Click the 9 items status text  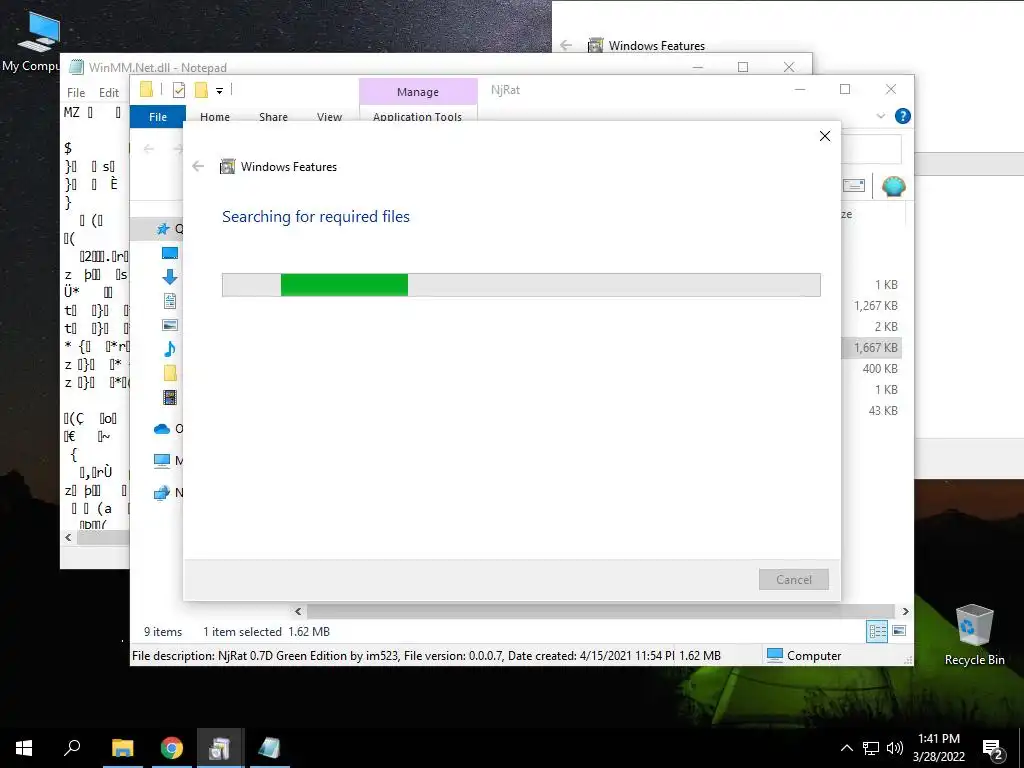point(163,632)
